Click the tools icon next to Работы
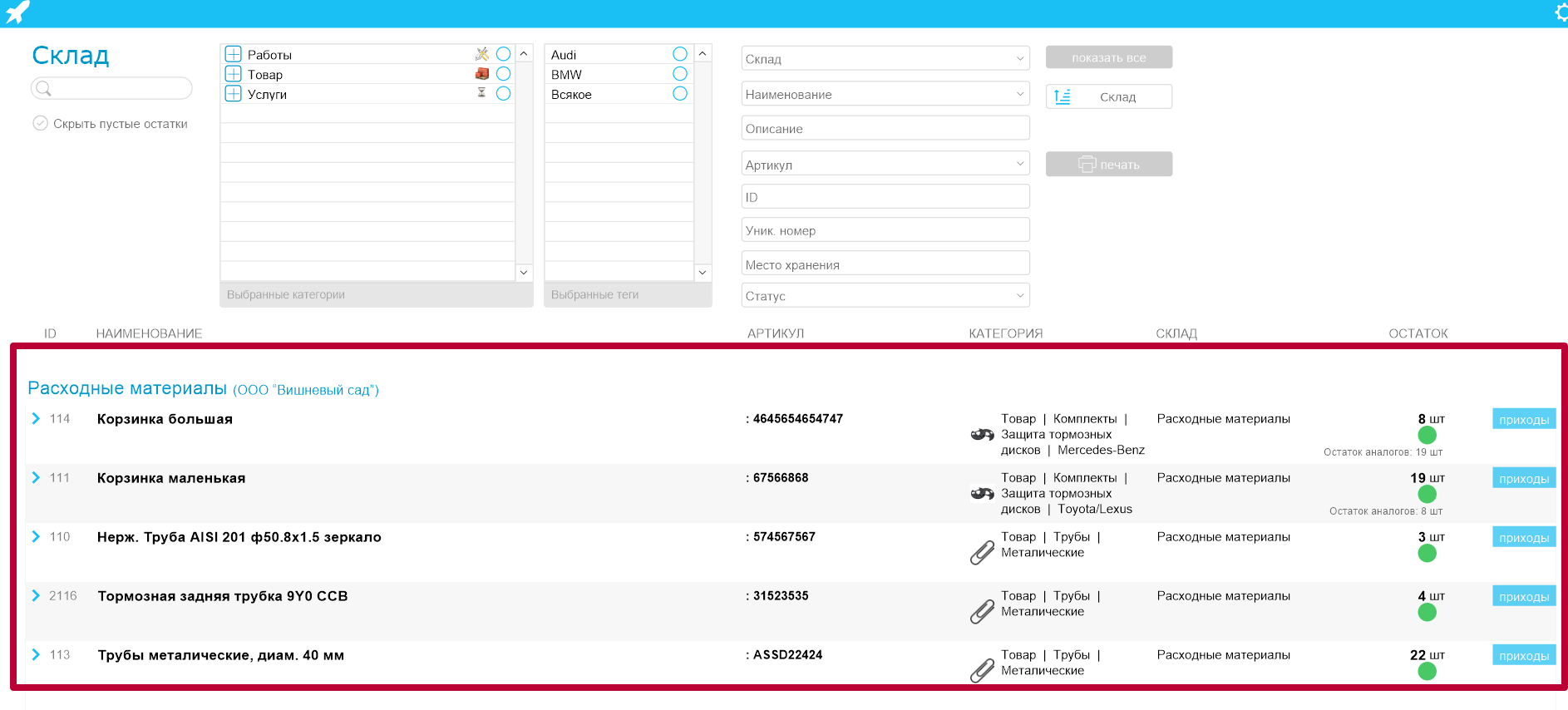1568x710 pixels. [481, 54]
